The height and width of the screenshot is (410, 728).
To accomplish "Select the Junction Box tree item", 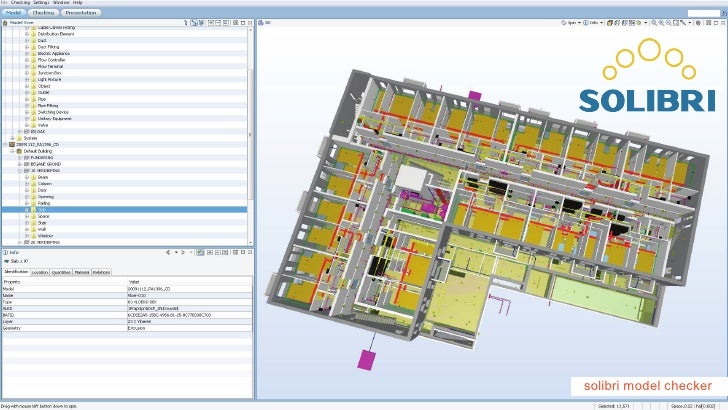I will (50, 73).
